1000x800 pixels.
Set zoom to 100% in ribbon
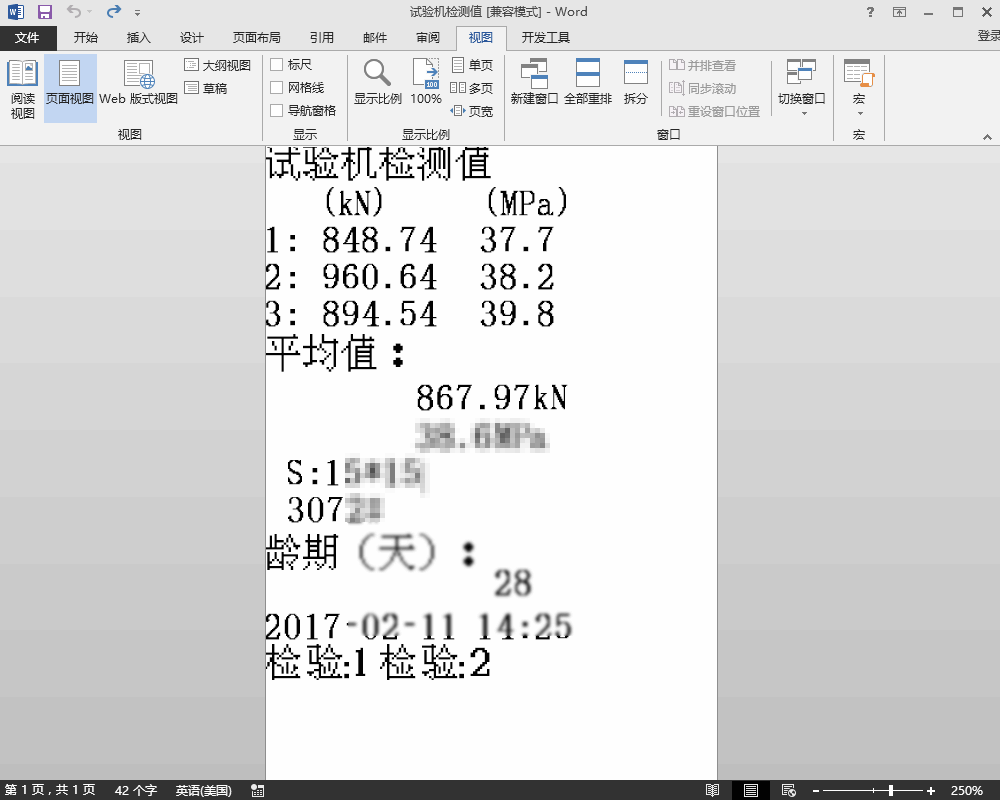[426, 83]
